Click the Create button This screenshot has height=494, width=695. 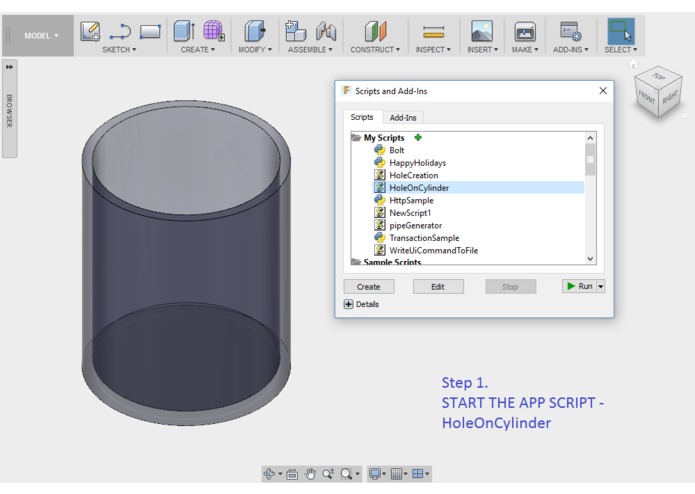369,287
